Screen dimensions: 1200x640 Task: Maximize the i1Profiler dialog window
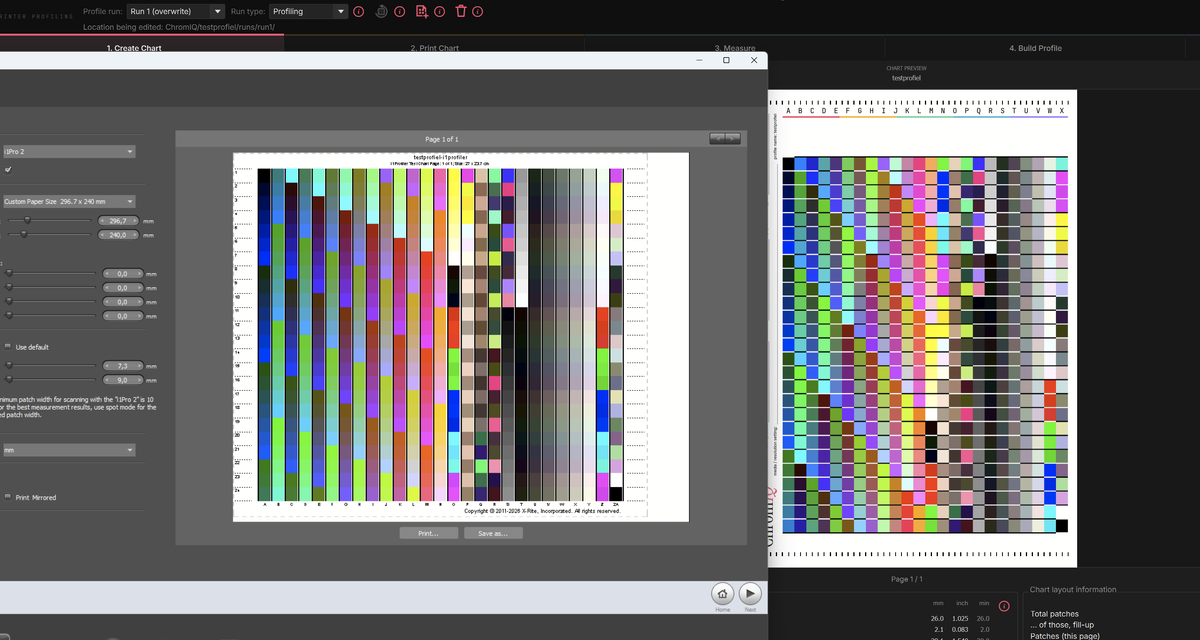tap(726, 60)
